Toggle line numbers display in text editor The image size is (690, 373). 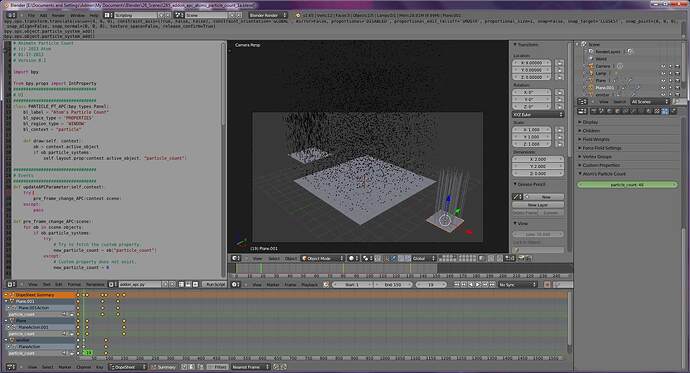[x=181, y=285]
